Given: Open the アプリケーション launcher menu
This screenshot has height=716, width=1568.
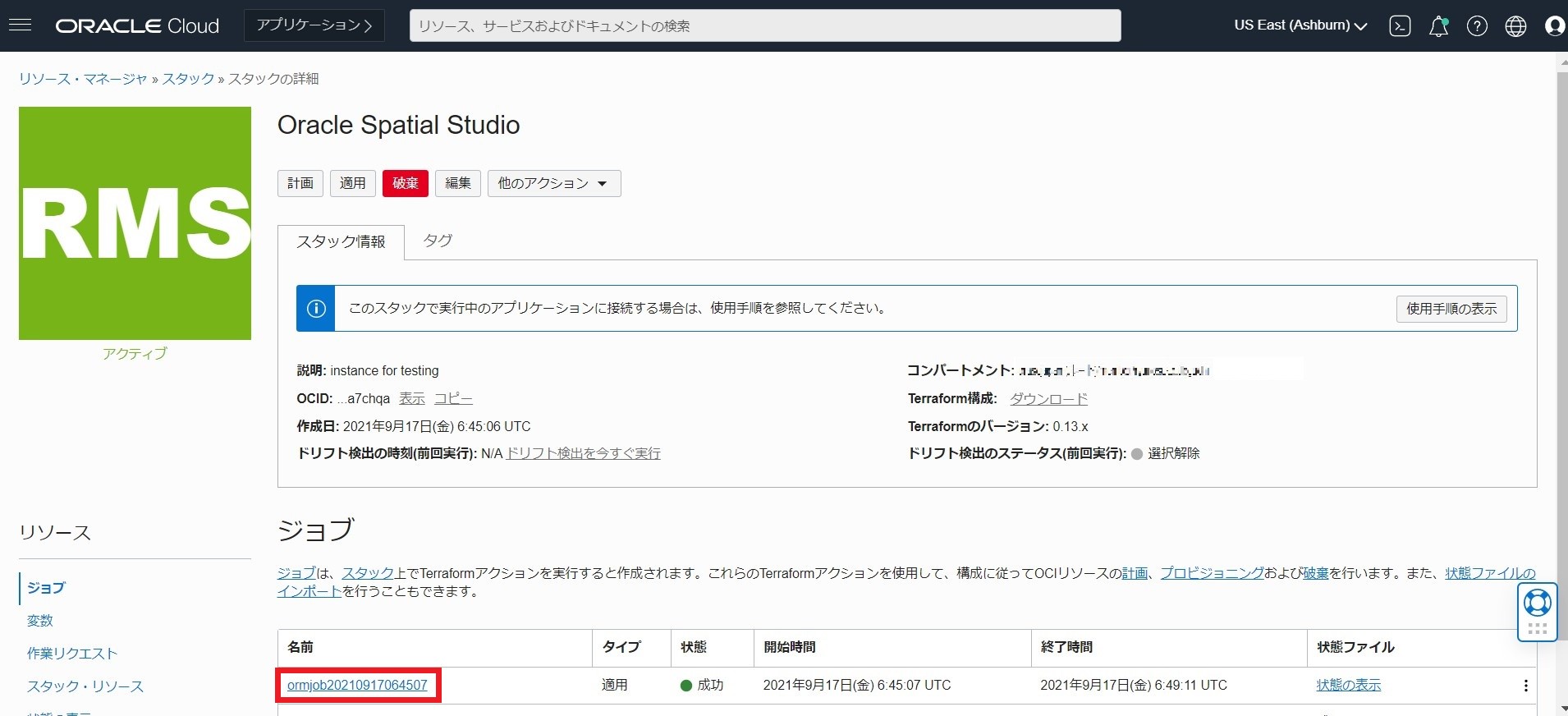Looking at the screenshot, I should tap(314, 25).
